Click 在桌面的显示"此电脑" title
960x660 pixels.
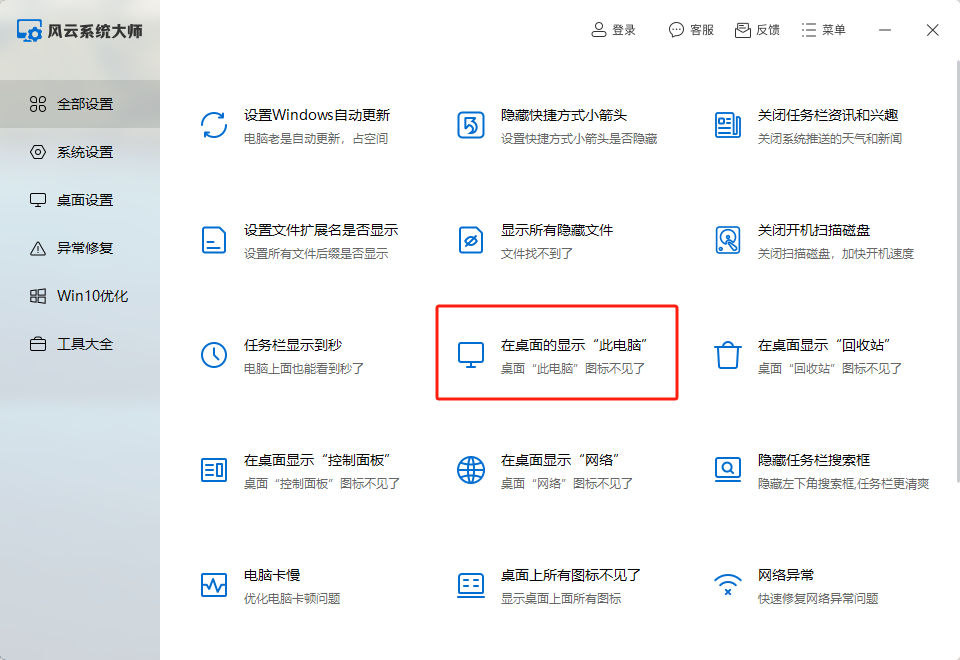click(574, 345)
